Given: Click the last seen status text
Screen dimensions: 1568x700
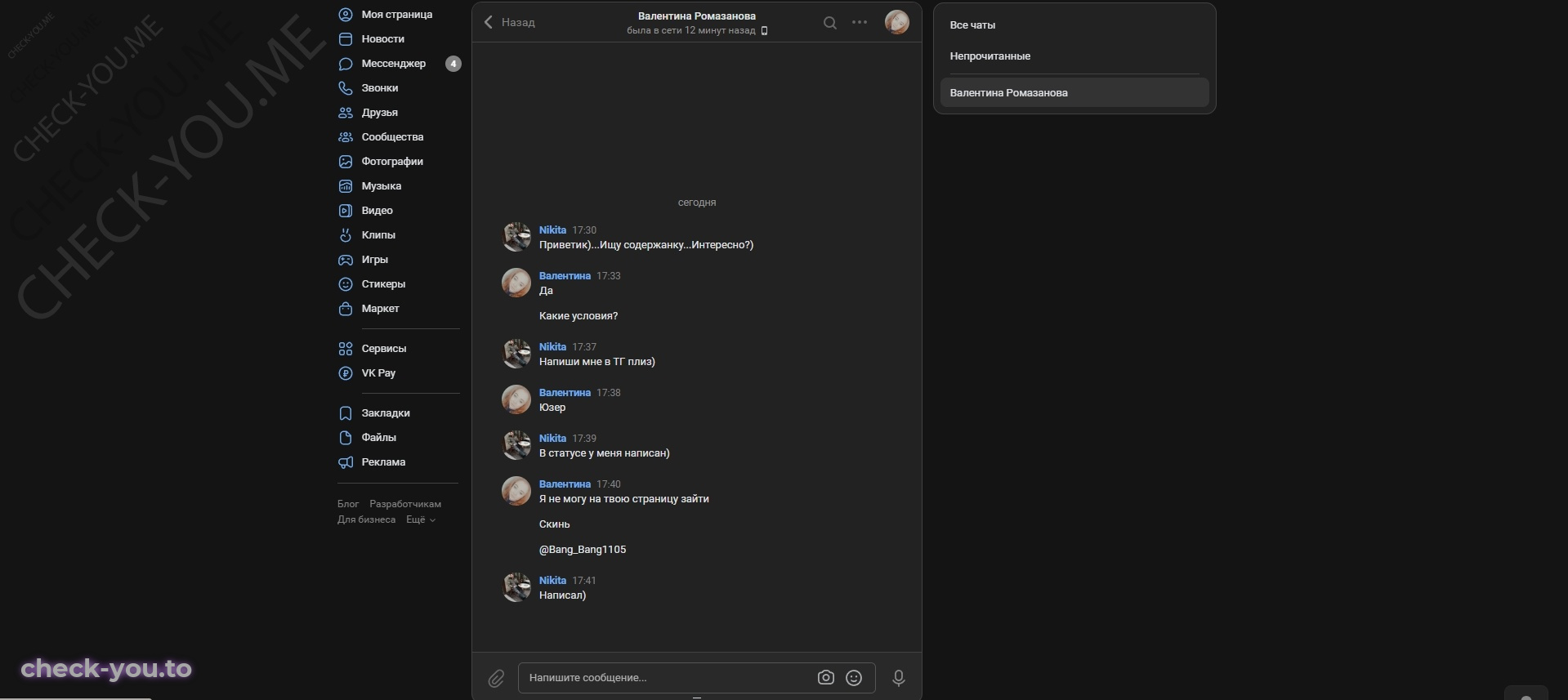Looking at the screenshot, I should click(x=691, y=31).
